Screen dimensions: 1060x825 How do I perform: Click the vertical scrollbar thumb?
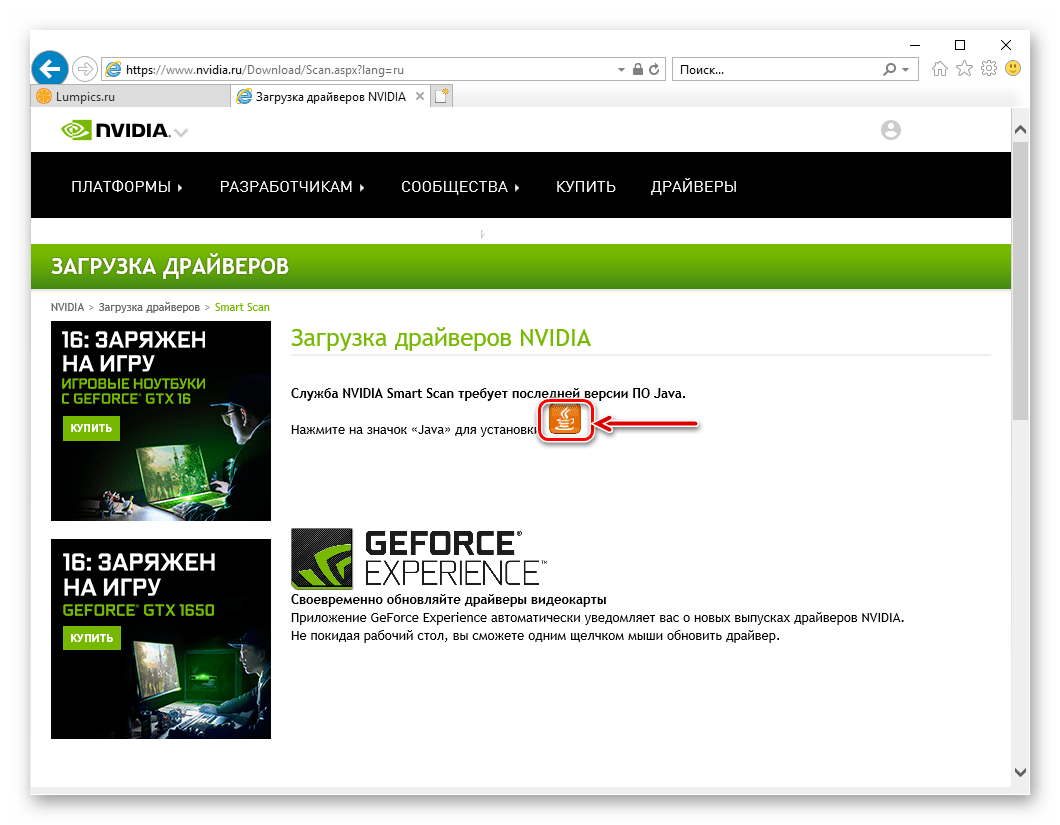(1020, 281)
